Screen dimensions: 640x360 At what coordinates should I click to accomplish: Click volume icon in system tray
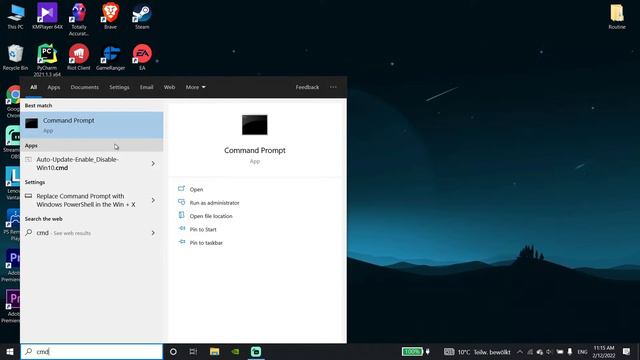[549, 351]
